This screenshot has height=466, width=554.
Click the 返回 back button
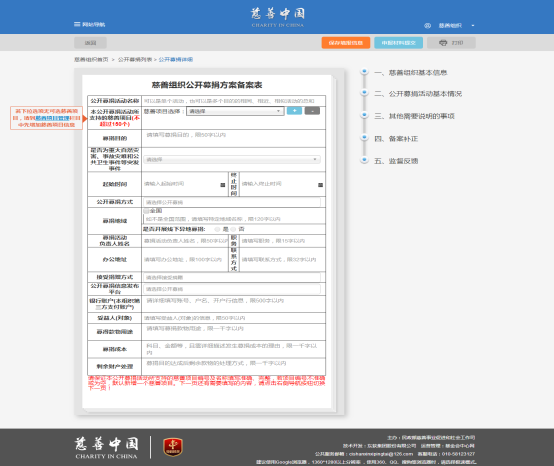pyautogui.click(x=90, y=43)
